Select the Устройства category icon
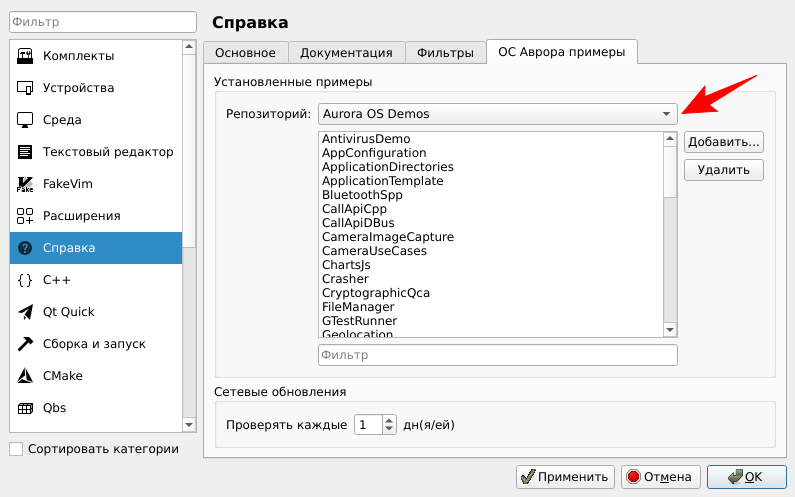The width and height of the screenshot is (795, 497). [x=25, y=88]
